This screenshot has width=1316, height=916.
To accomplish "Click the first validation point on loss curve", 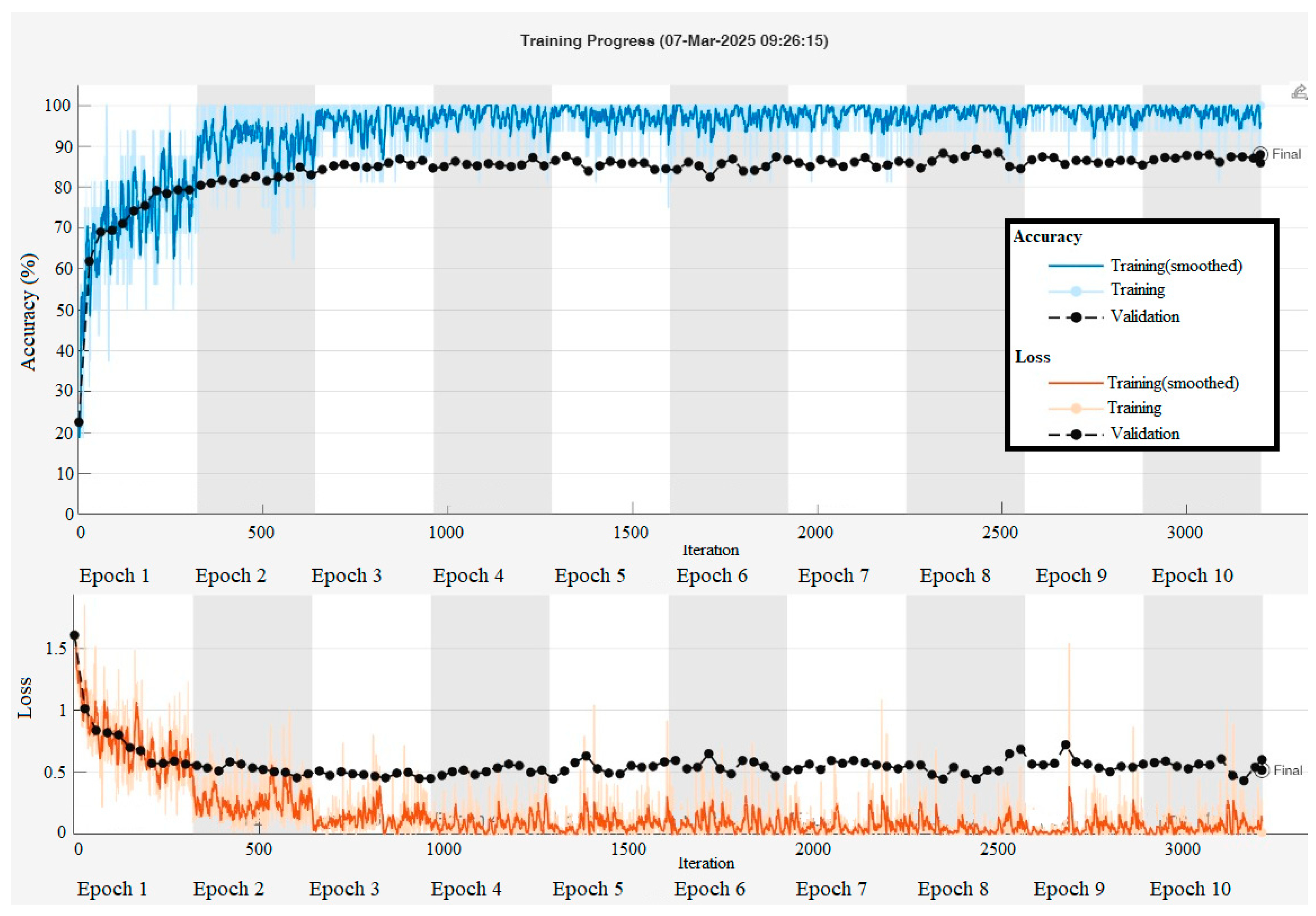I will 74,635.
